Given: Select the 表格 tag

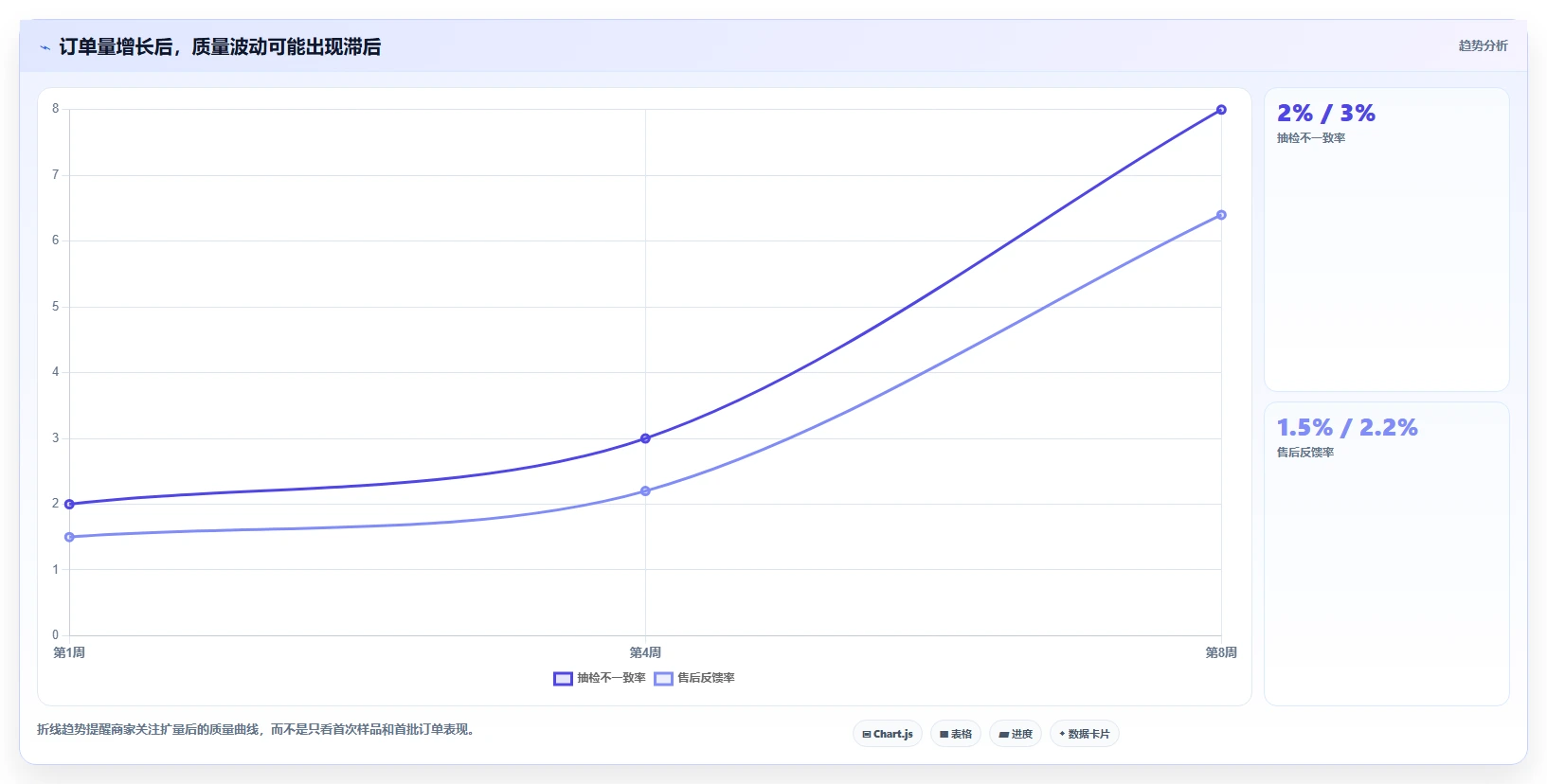Looking at the screenshot, I should 956,734.
